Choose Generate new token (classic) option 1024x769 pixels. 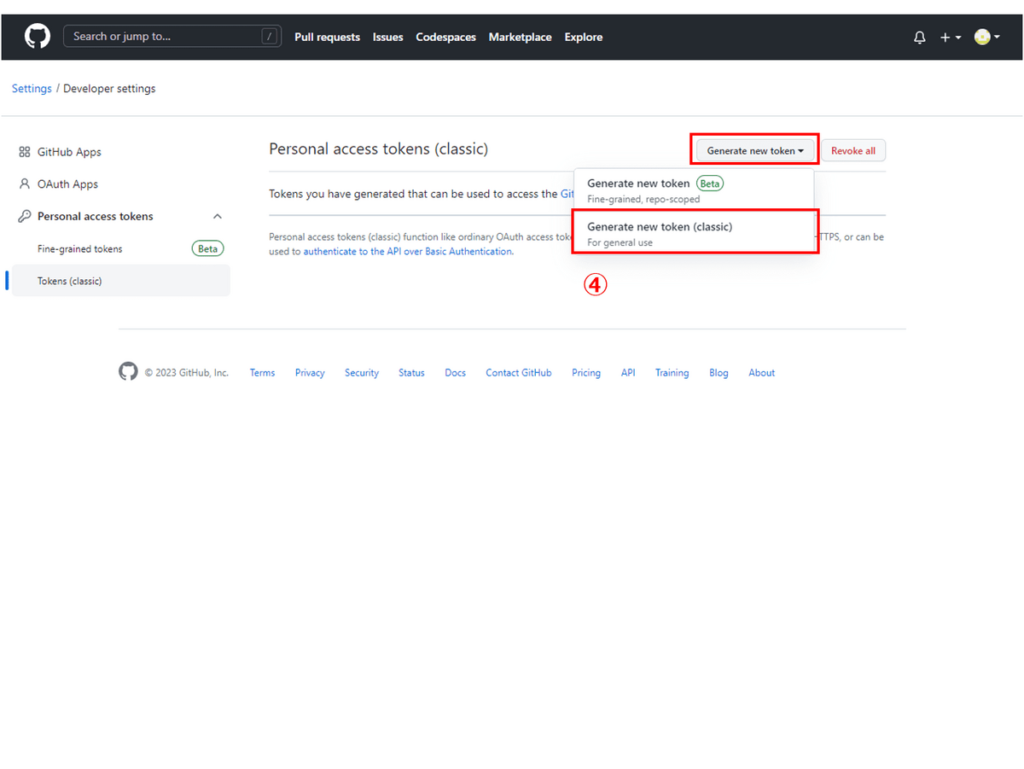point(694,233)
